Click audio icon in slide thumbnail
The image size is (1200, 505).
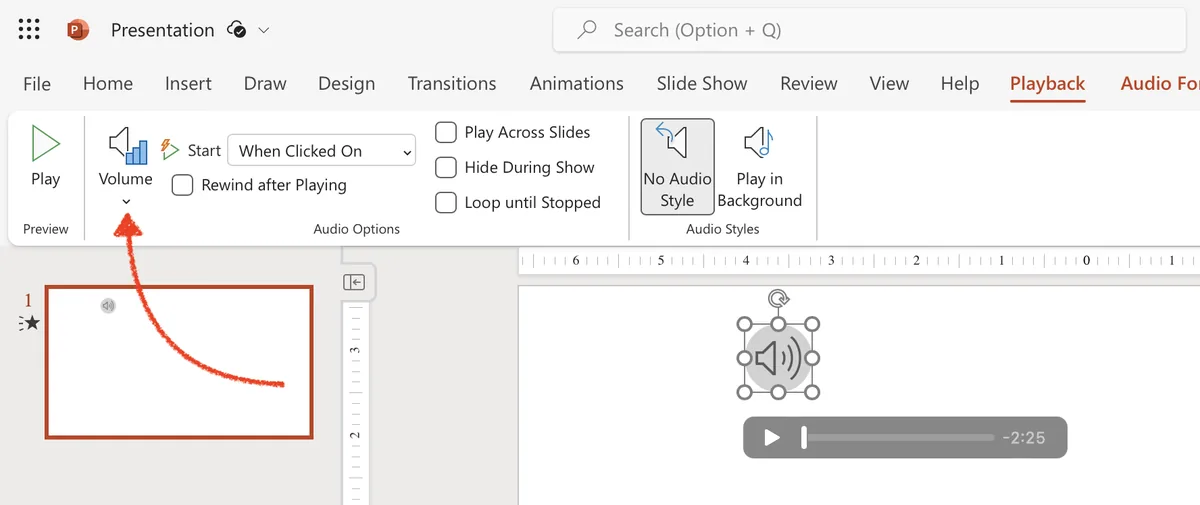click(x=108, y=305)
